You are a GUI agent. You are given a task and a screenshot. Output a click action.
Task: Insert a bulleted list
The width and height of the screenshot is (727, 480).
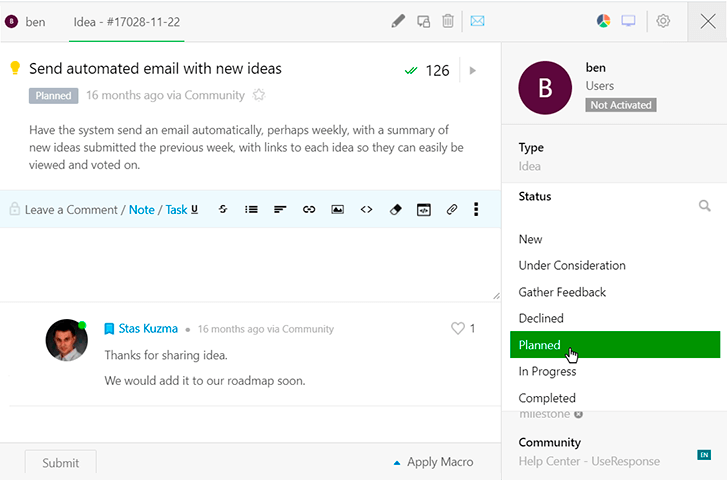(251, 210)
